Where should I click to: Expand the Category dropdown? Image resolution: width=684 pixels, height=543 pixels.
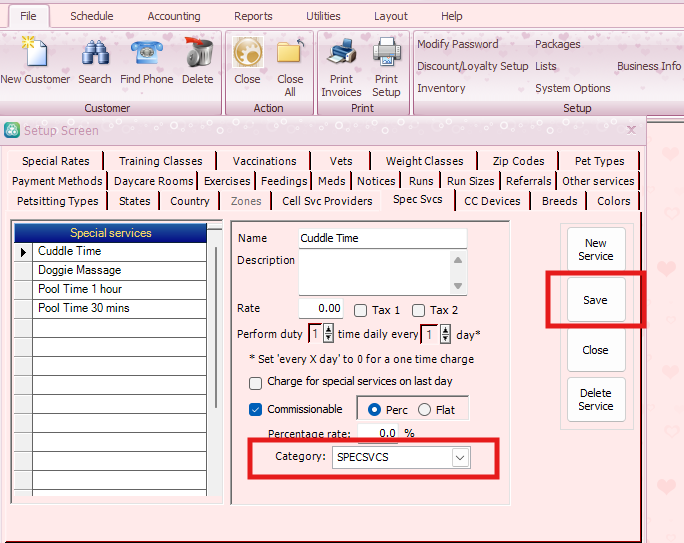[460, 457]
